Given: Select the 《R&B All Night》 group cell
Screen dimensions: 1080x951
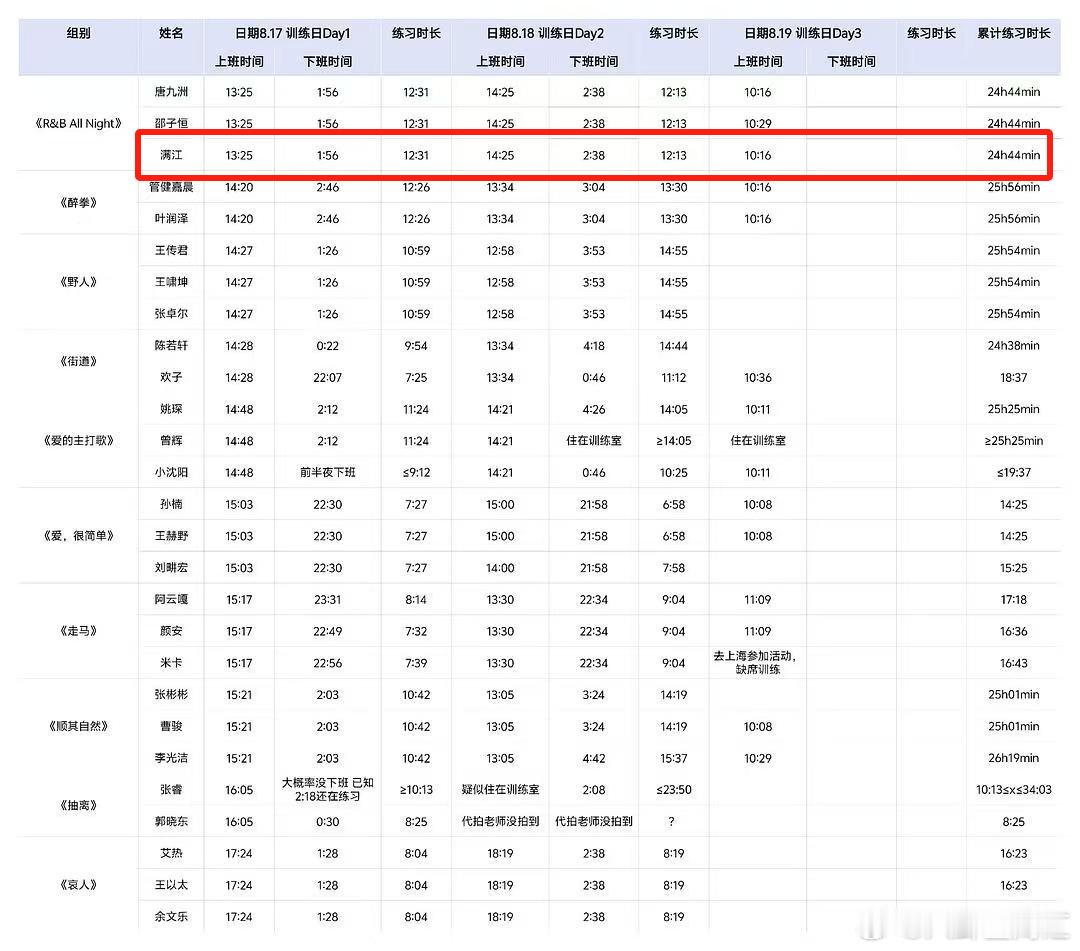Looking at the screenshot, I should click(79, 123).
